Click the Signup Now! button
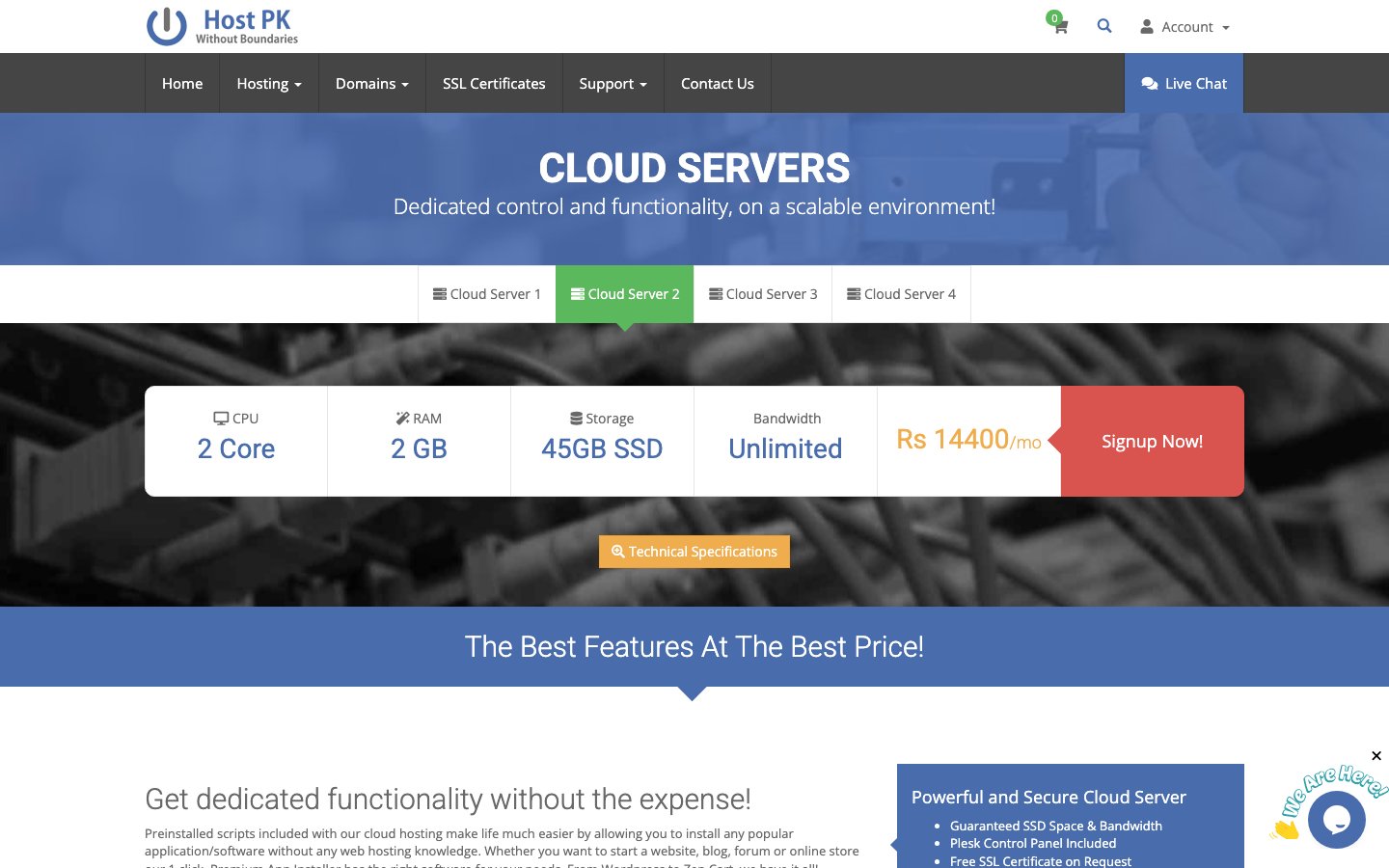Viewport: 1389px width, 868px height. [x=1153, y=442]
